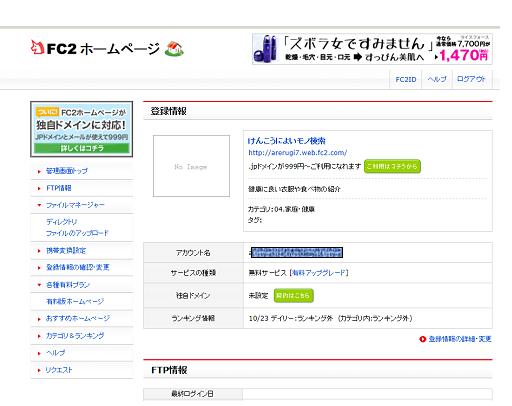Click the 無料サービス text
This screenshot has height=406, width=512.
point(268,273)
